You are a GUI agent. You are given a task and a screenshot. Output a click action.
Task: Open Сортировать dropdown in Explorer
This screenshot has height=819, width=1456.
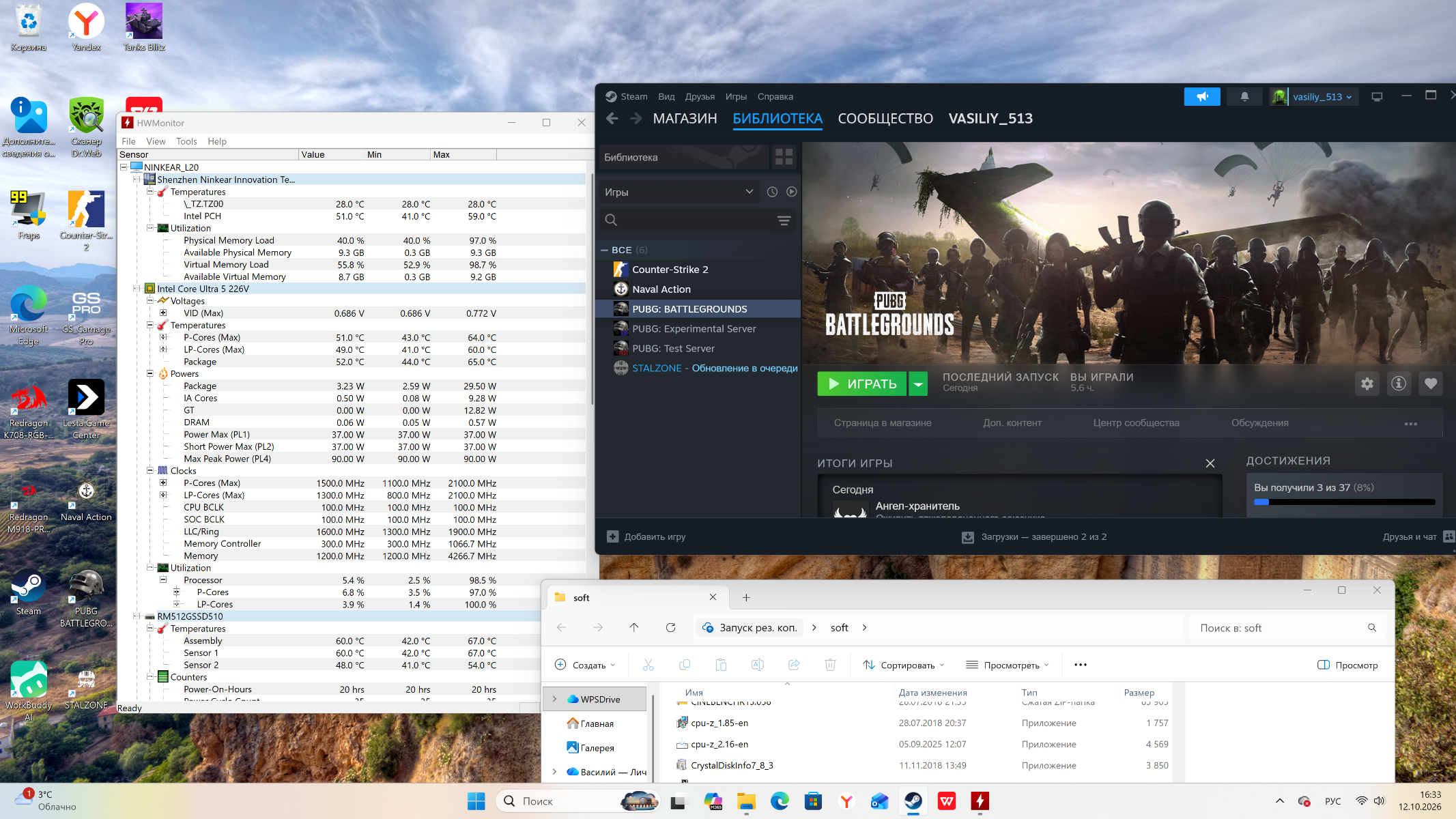coord(904,665)
